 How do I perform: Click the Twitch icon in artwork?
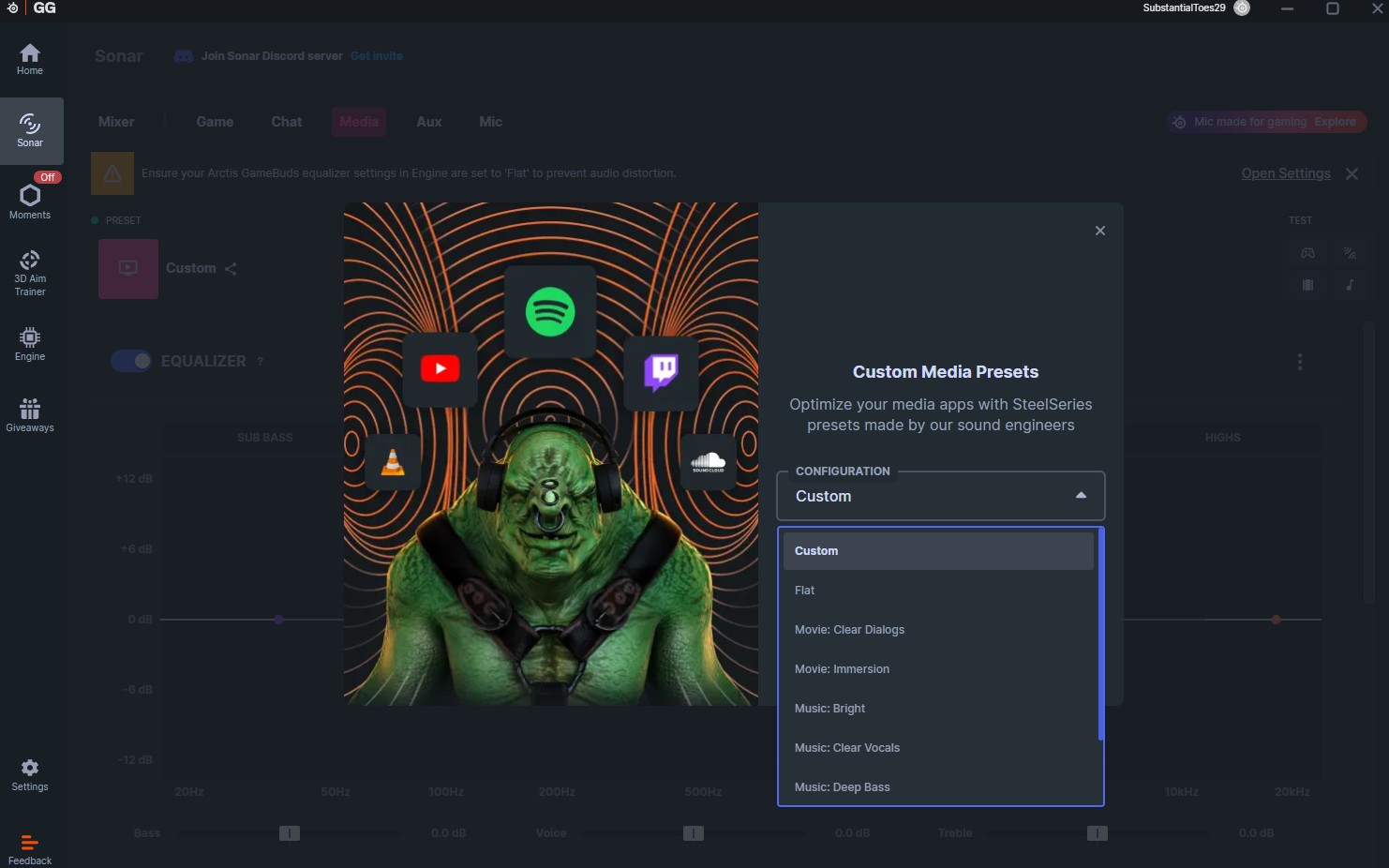[x=661, y=371]
